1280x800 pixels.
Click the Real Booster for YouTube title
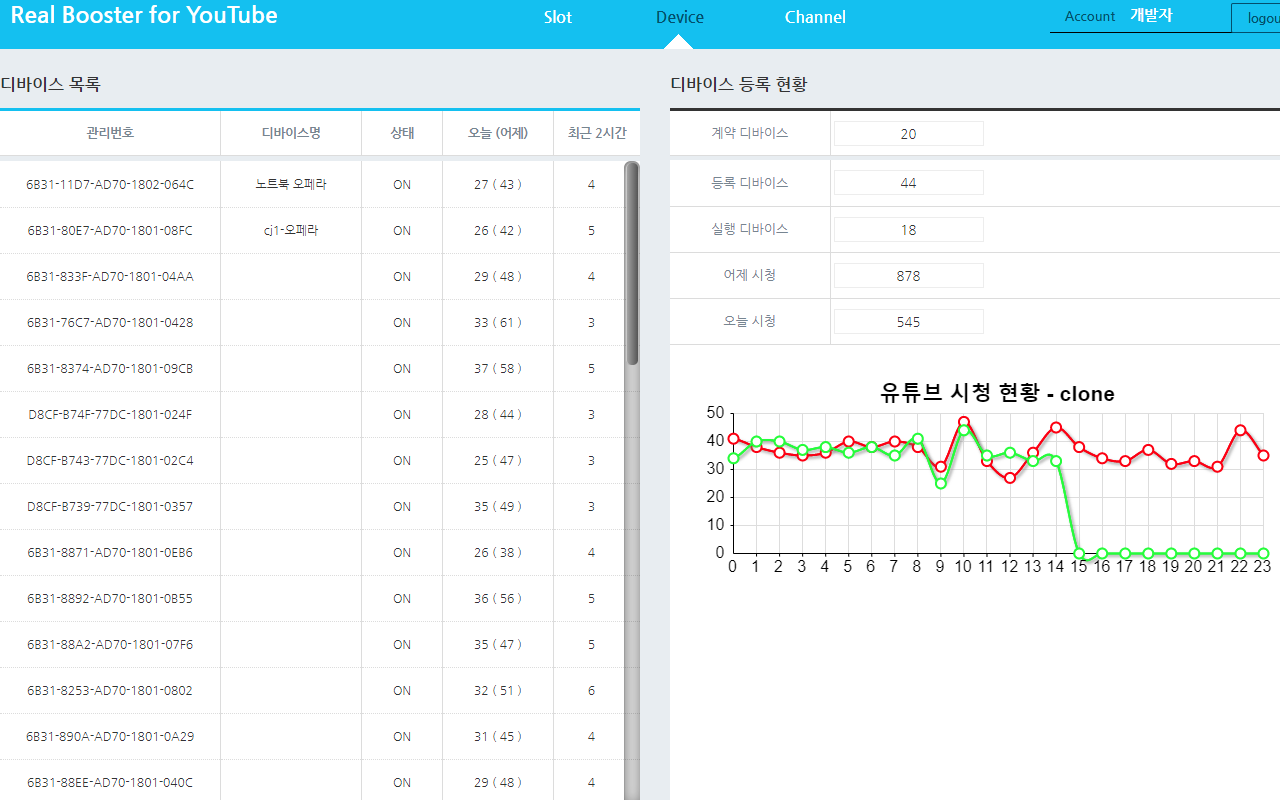144,15
